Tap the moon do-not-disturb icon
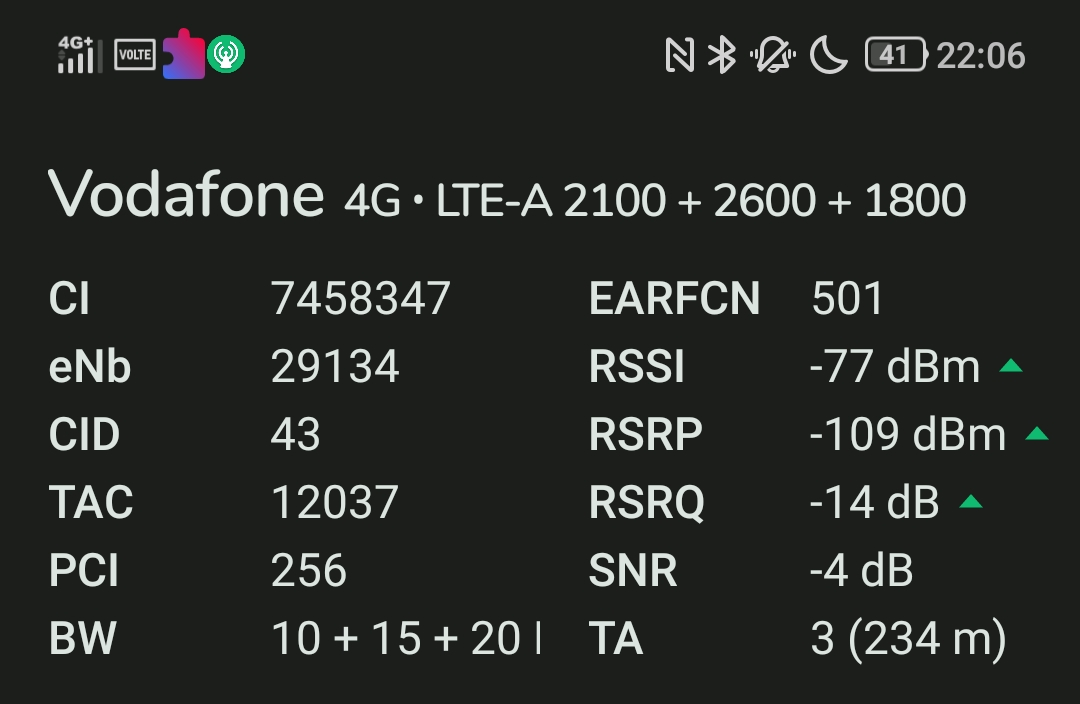 tap(829, 55)
